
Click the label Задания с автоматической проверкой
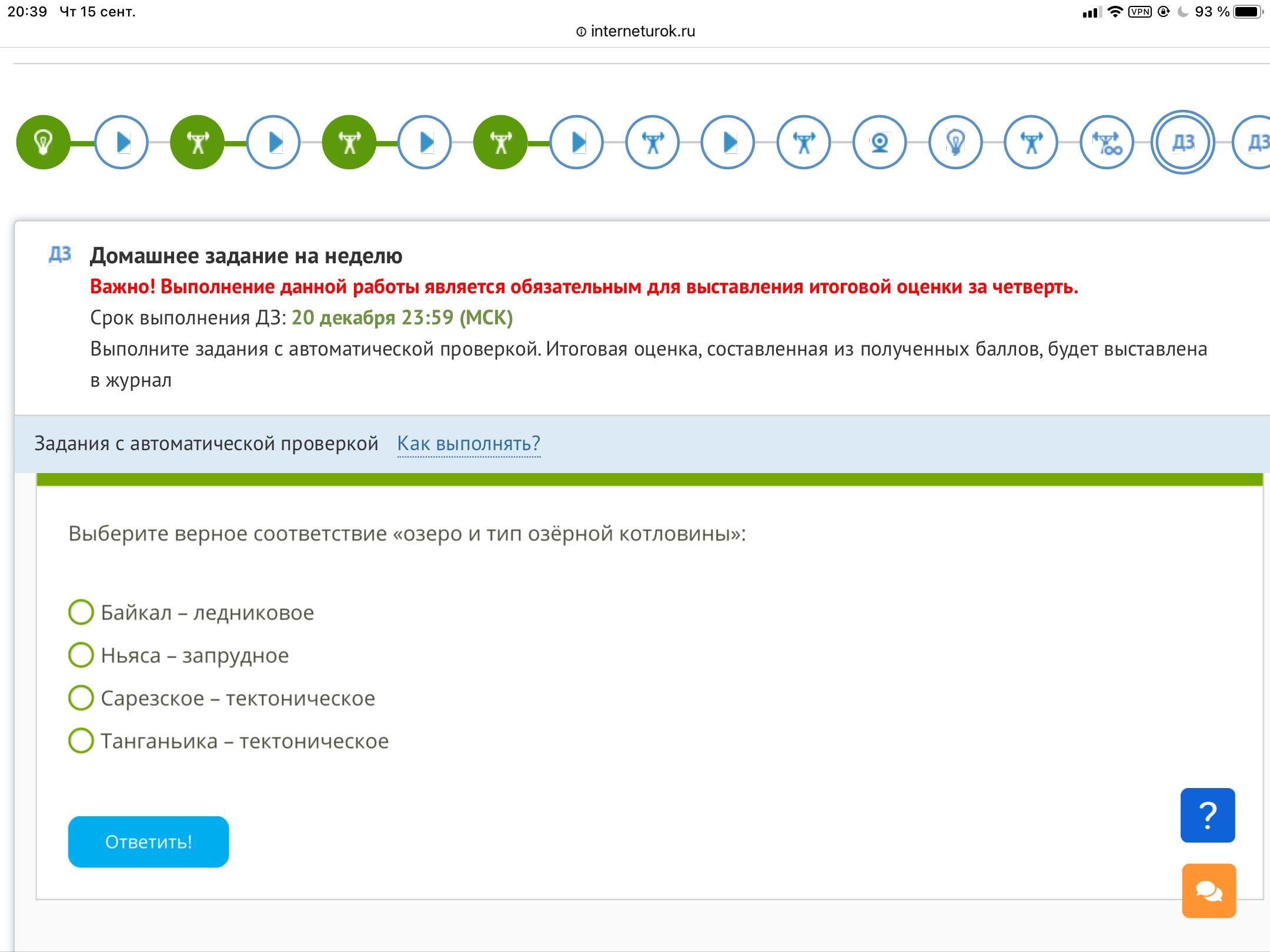[x=206, y=444]
